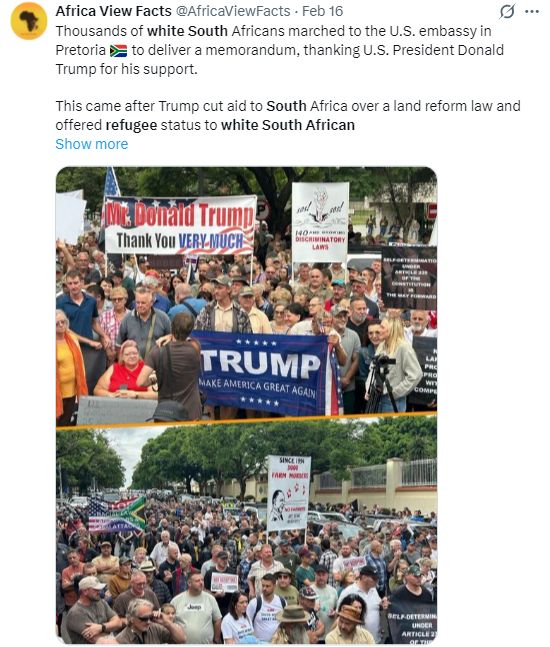
Task: Click the Africa View Facts display name
Action: point(113,11)
